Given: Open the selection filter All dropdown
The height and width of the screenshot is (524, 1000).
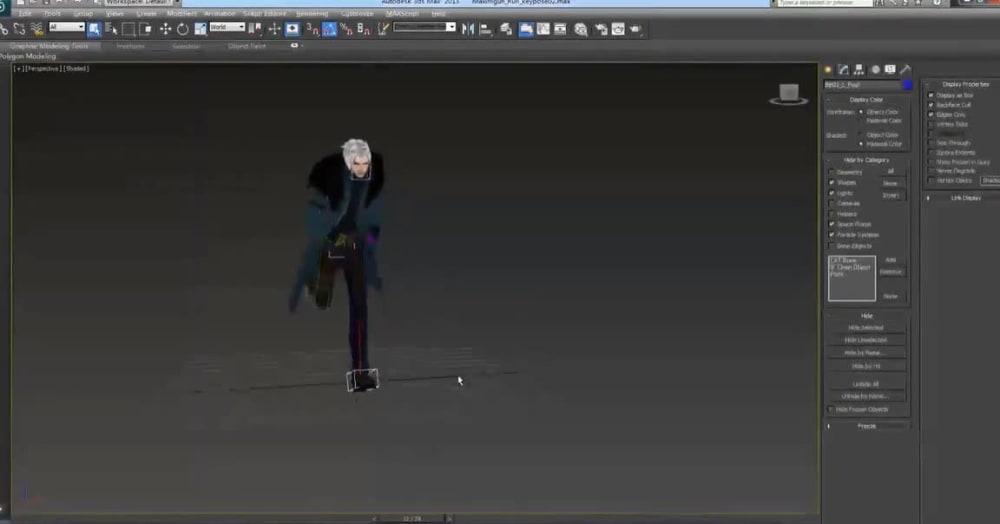Looking at the screenshot, I should (x=66, y=27).
